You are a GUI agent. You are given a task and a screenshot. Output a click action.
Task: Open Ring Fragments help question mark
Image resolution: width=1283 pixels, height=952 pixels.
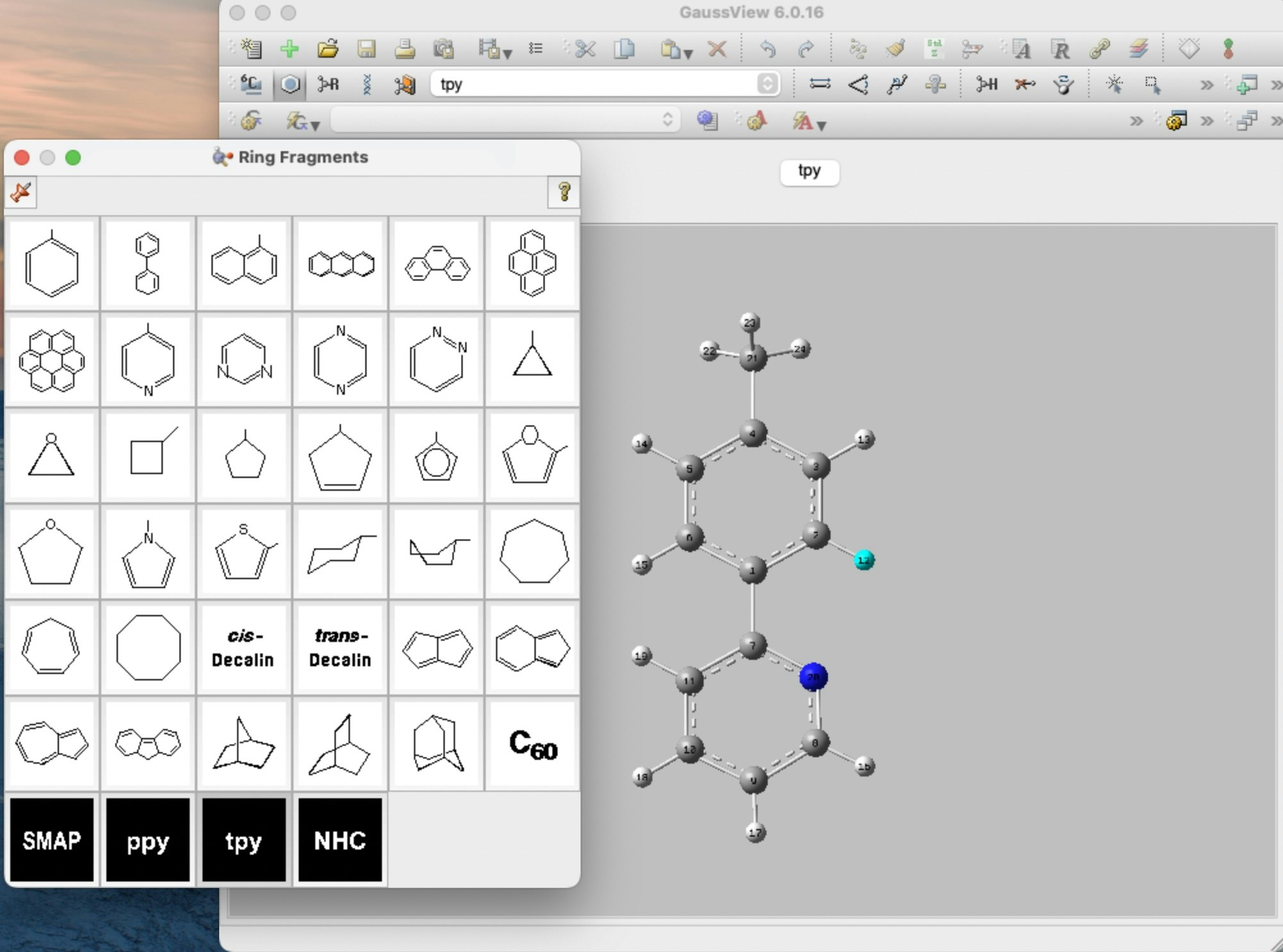coord(564,192)
